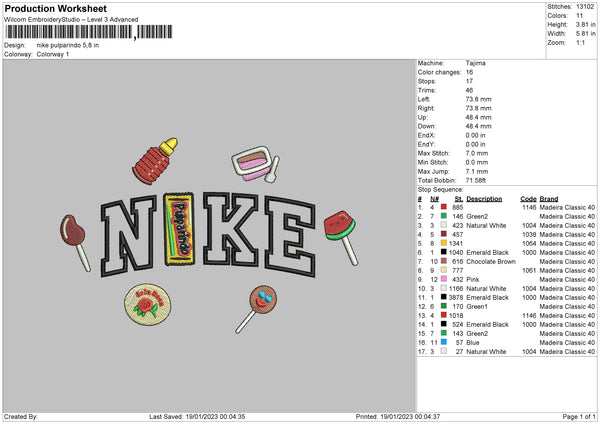Viewport: 600px width, 424px height.
Task: Click design name 'nike pulparindo 5,8 in'
Action: pyautogui.click(x=68, y=45)
